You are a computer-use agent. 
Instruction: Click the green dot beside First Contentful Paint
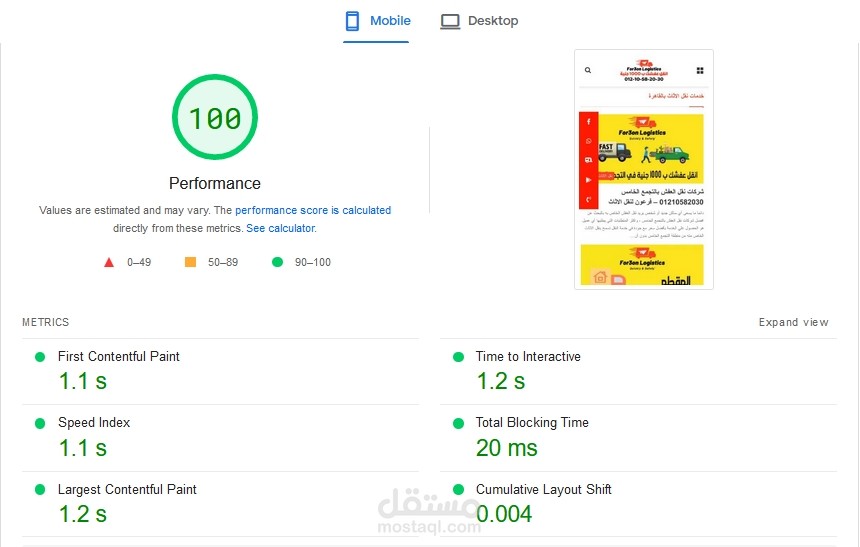click(40, 357)
